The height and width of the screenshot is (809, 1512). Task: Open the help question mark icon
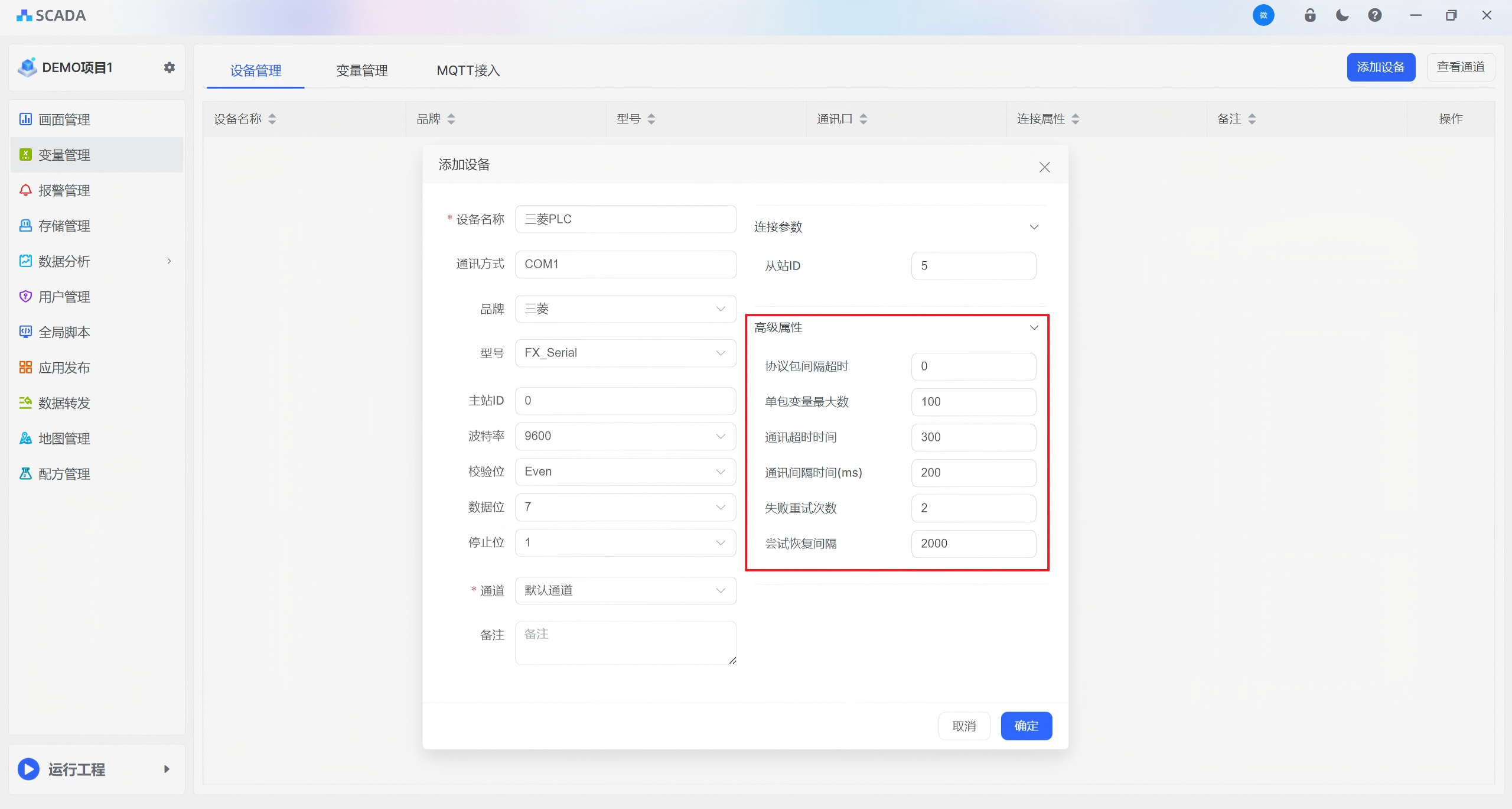click(x=1374, y=15)
